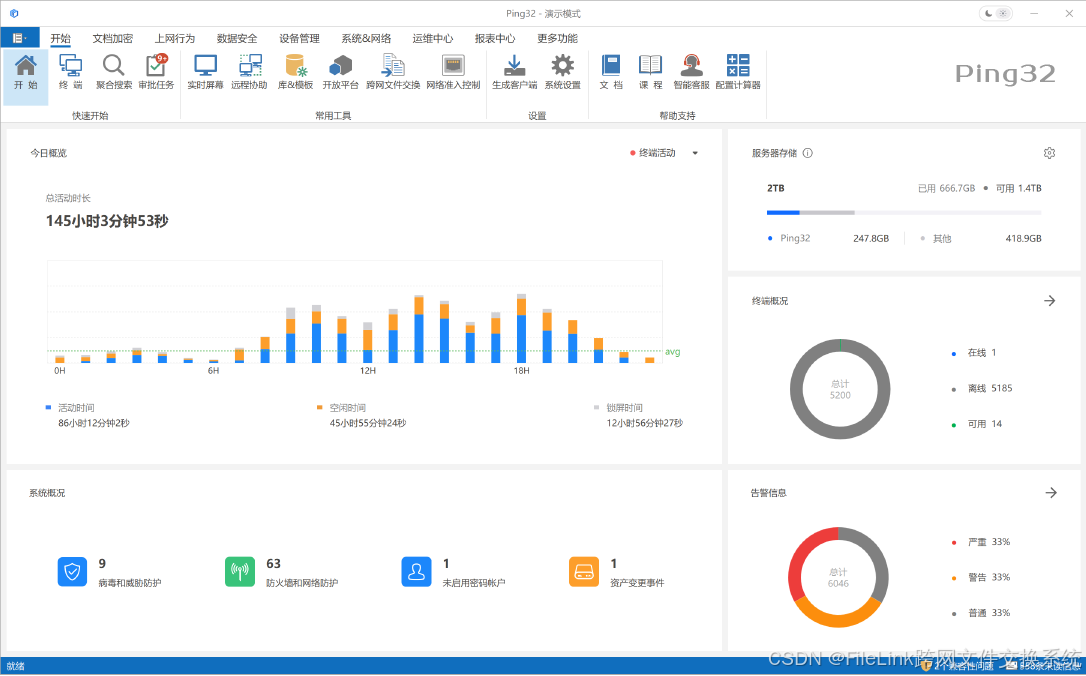Click the 可用 1.4TB storage label
The image size is (1086, 676).
coord(1018,188)
